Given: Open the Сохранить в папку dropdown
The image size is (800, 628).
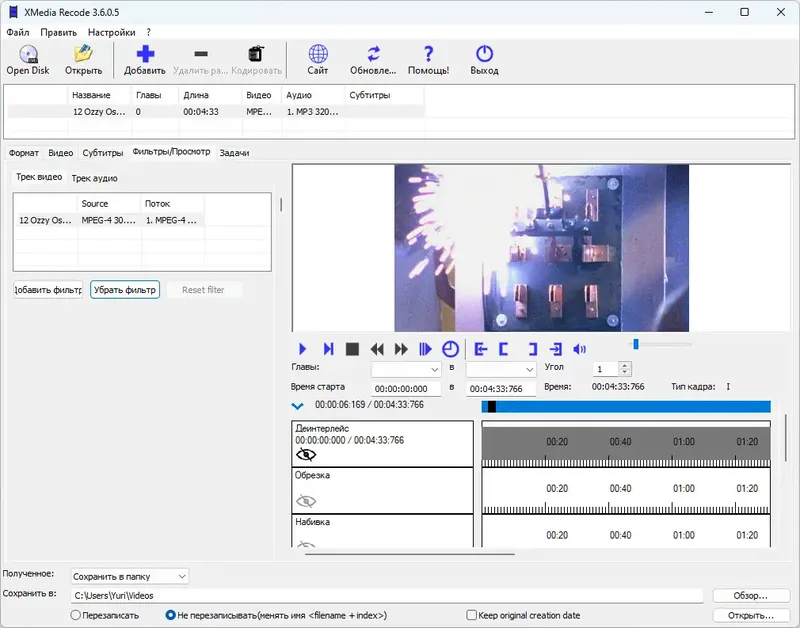Looking at the screenshot, I should pos(129,576).
